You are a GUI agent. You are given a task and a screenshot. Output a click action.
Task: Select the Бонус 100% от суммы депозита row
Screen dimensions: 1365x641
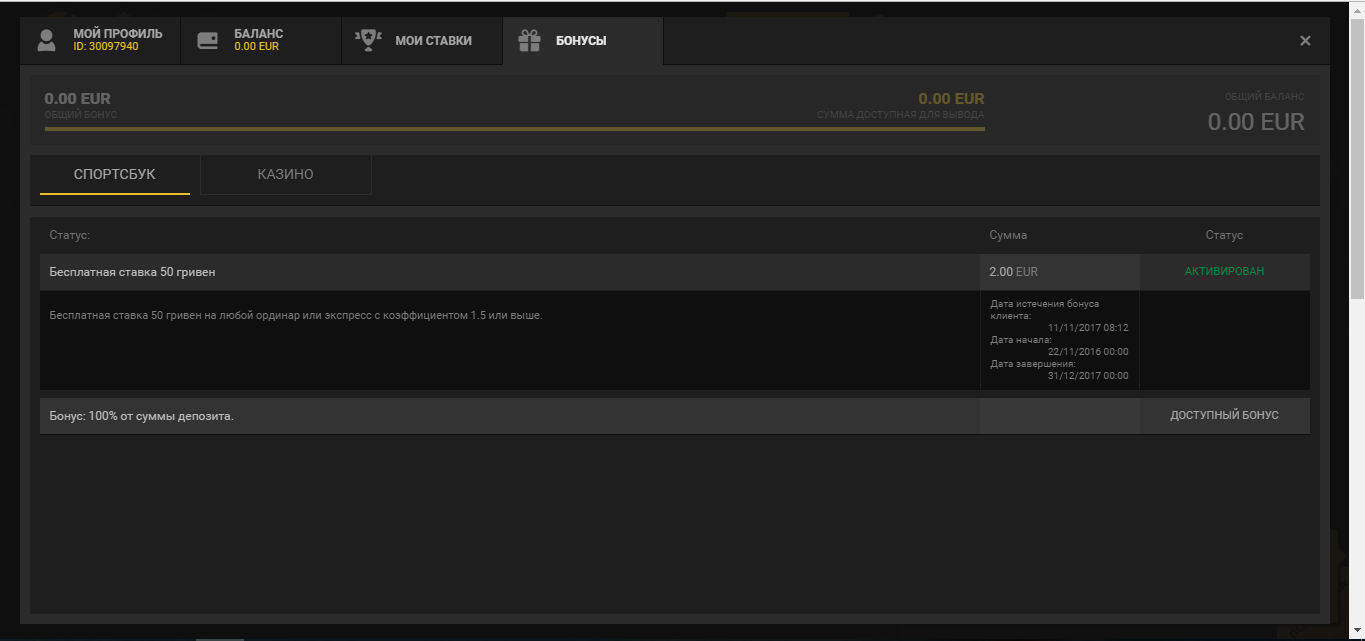point(400,415)
